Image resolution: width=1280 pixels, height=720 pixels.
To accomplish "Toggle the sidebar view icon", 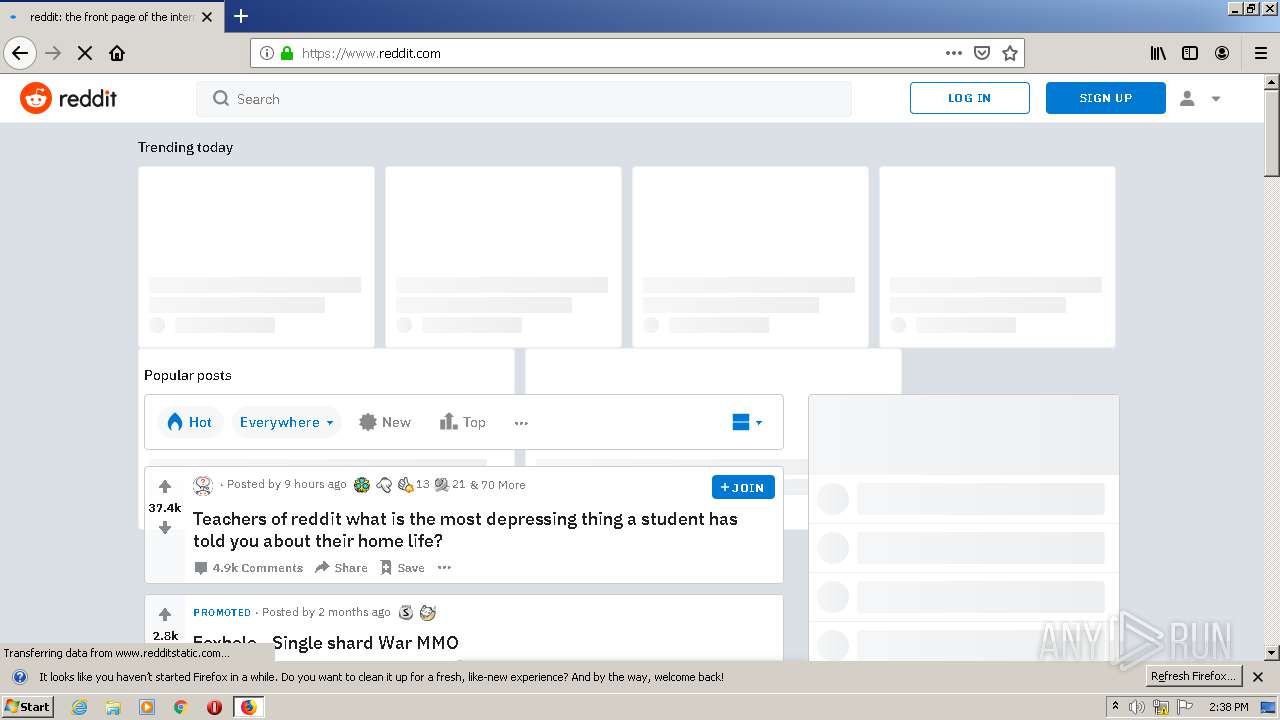I will point(1190,53).
